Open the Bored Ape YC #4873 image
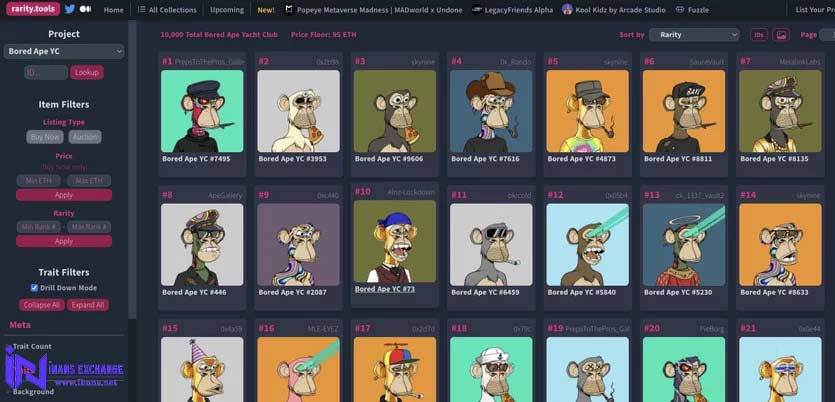 point(587,111)
